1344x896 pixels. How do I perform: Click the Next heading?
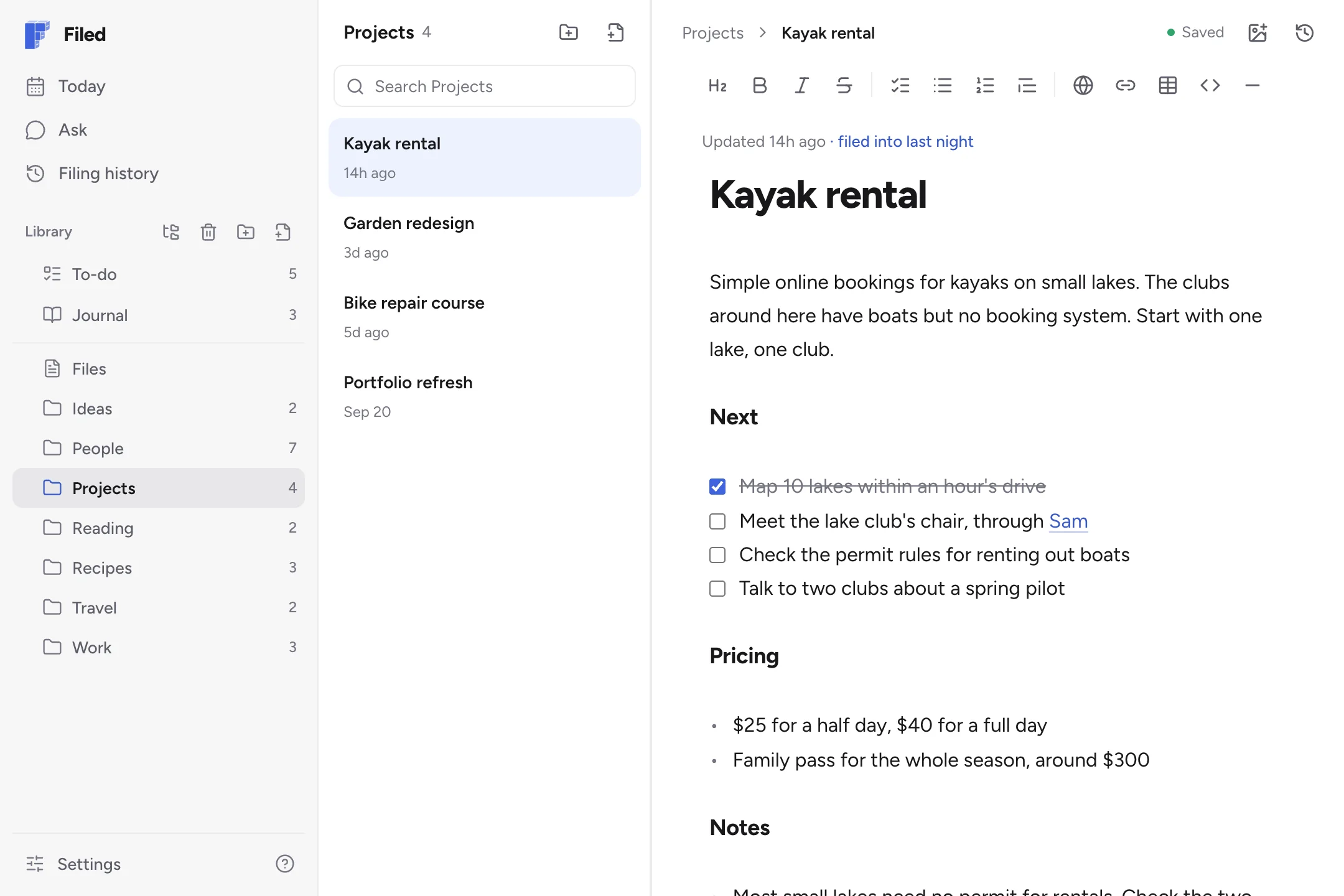[734, 417]
